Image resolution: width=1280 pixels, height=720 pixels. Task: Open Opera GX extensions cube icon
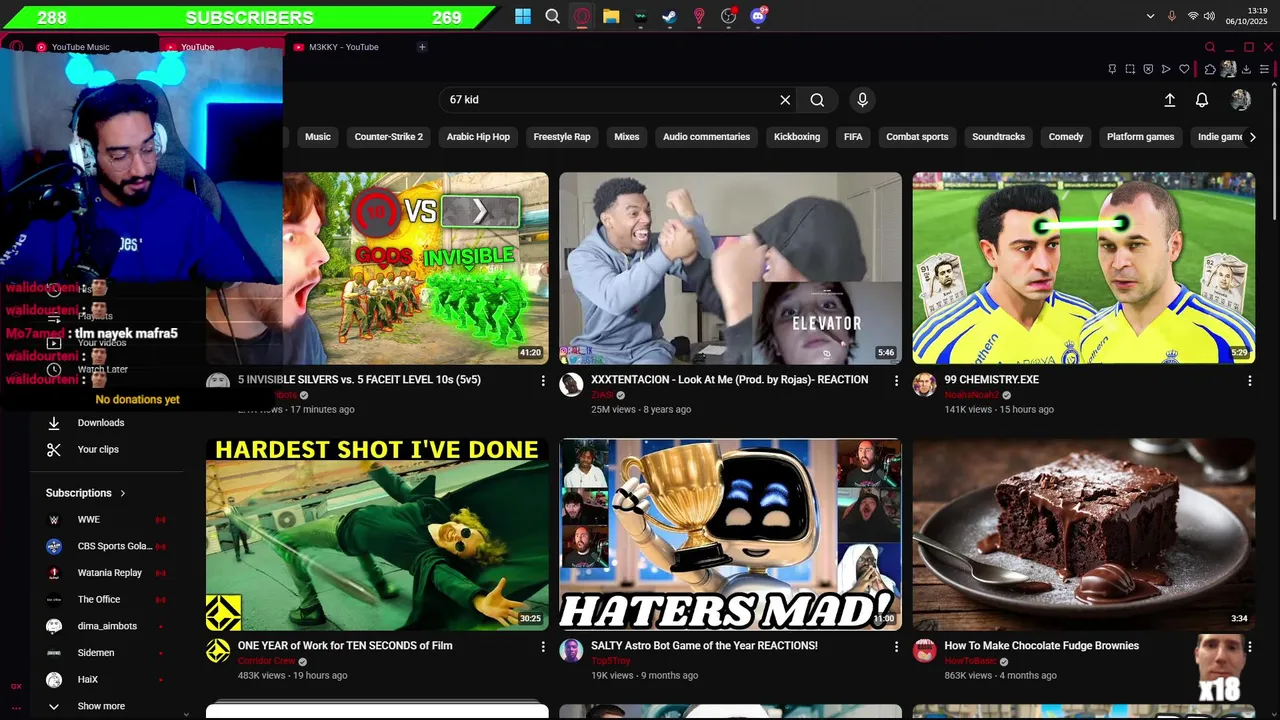click(x=1210, y=69)
